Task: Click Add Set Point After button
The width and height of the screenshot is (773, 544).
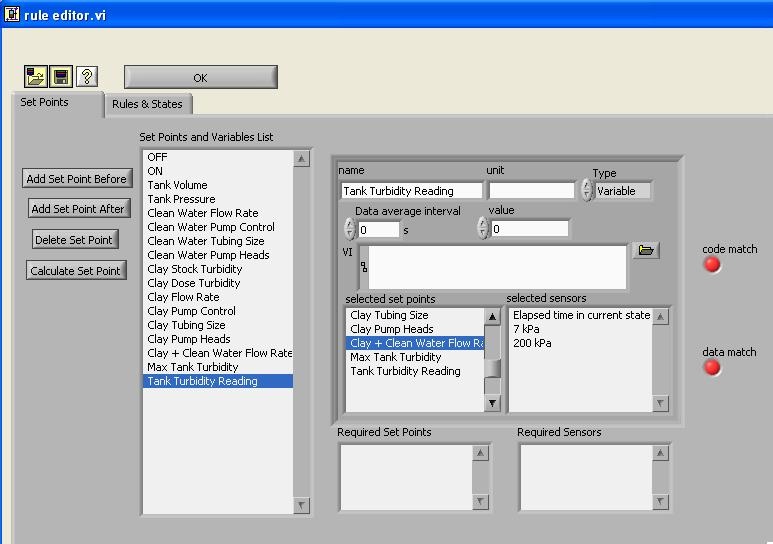Action: click(78, 209)
